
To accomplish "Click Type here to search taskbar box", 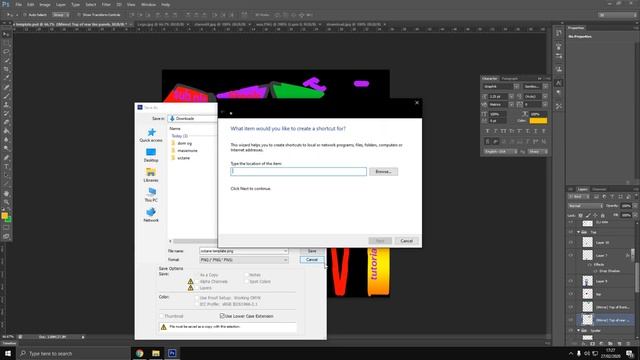I will 73,353.
